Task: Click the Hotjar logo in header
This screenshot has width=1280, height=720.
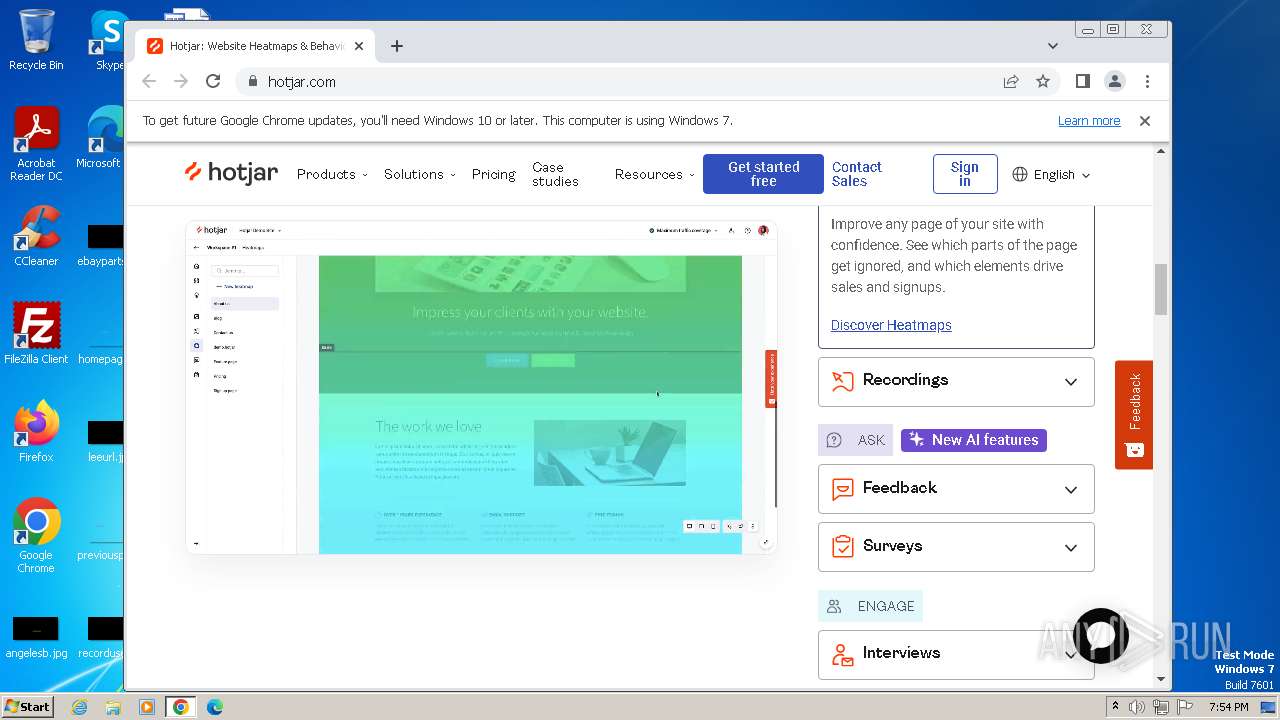Action: [231, 173]
